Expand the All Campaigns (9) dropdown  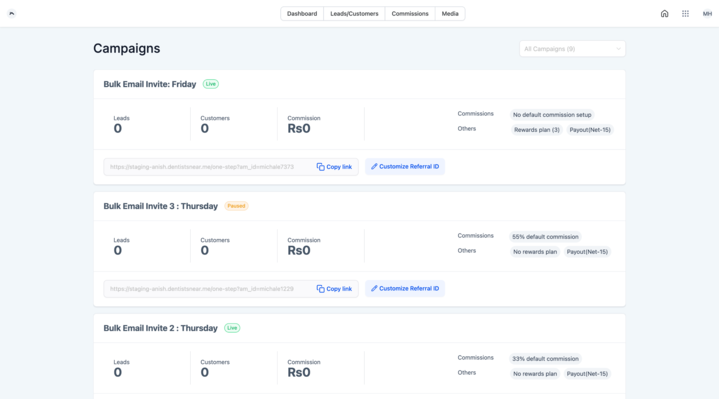point(572,49)
